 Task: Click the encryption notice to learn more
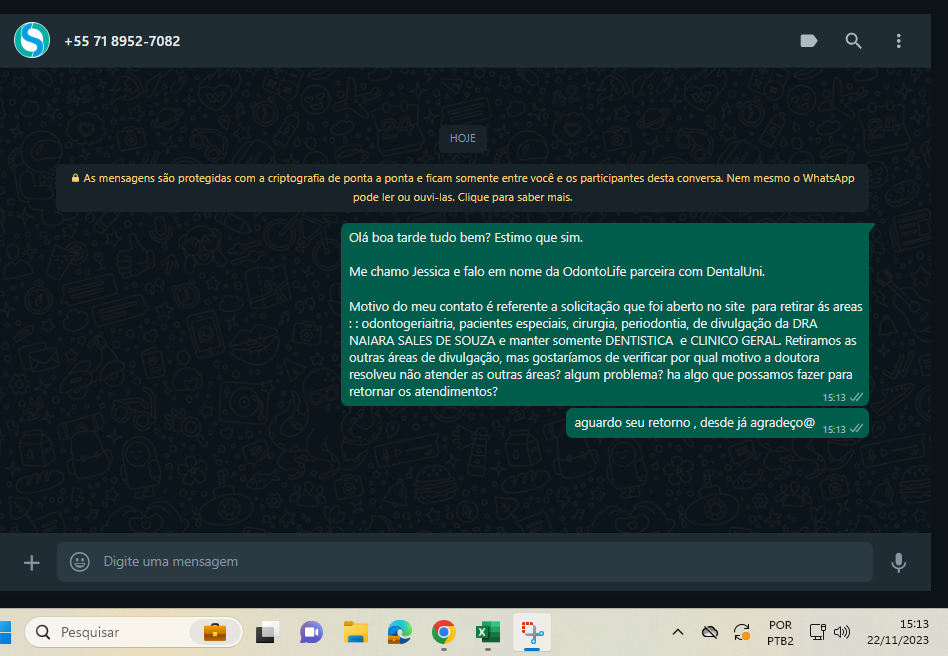462,187
